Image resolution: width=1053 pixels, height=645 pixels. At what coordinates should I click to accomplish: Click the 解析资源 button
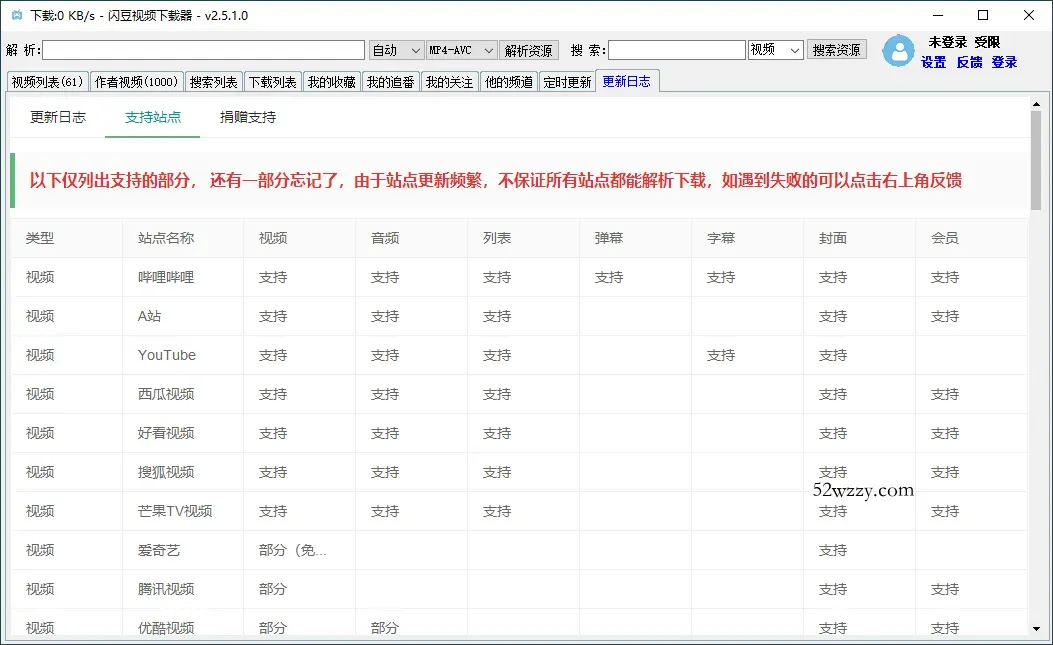tap(529, 50)
